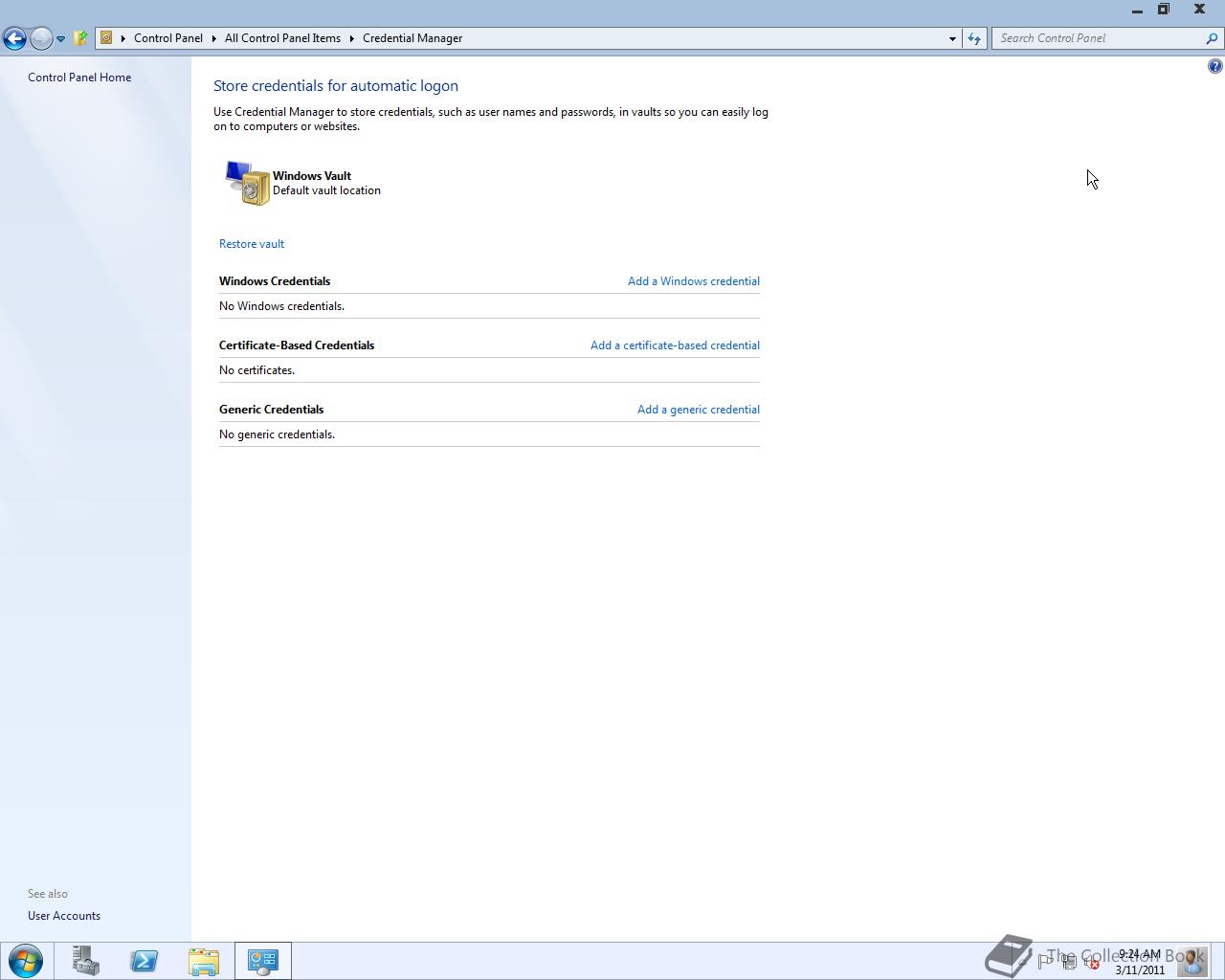Switch to Control Panel taskbar button
1225x980 pixels.
pyautogui.click(x=262, y=961)
